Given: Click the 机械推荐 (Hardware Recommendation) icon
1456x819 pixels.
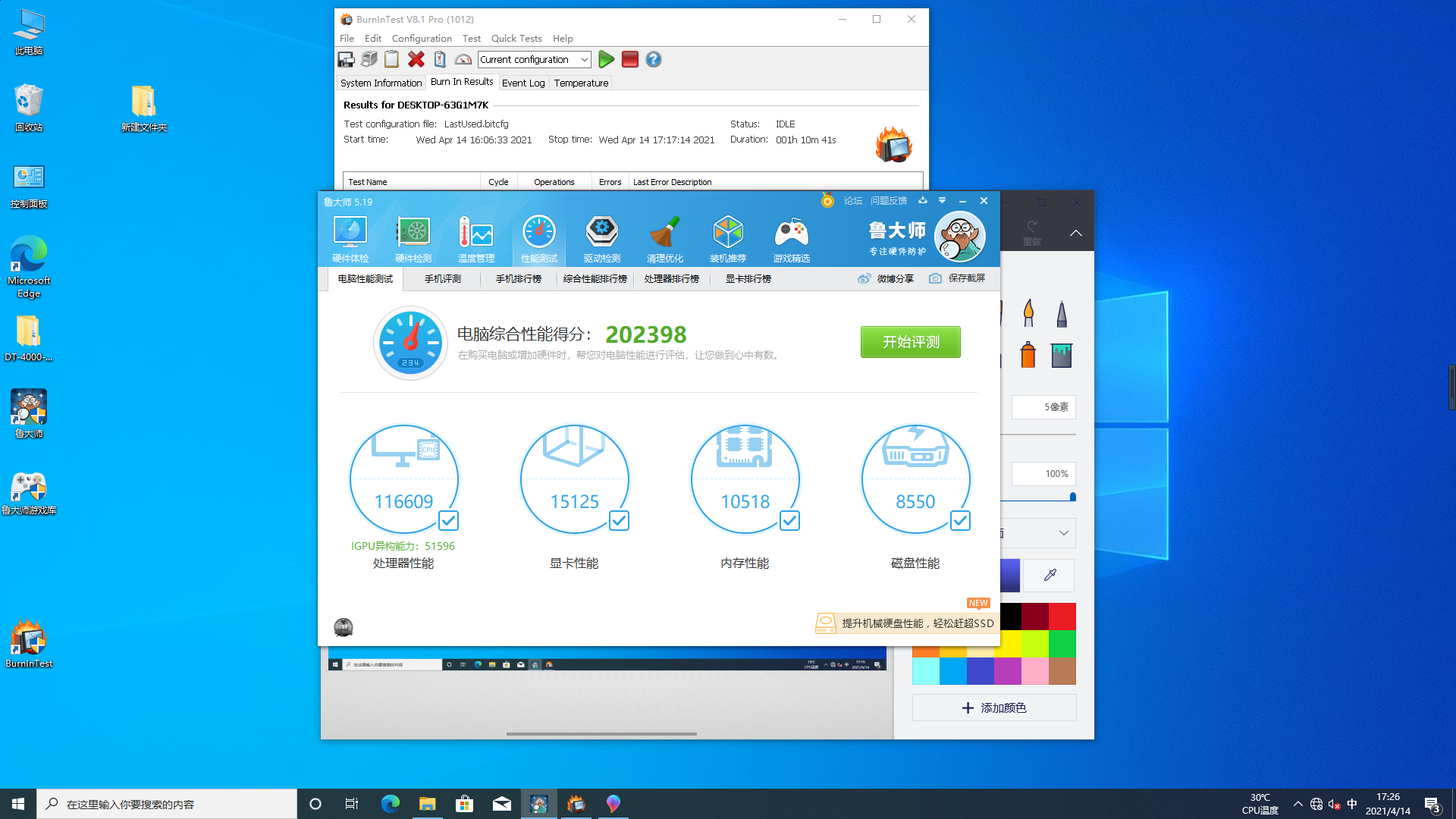Looking at the screenshot, I should pyautogui.click(x=727, y=237).
